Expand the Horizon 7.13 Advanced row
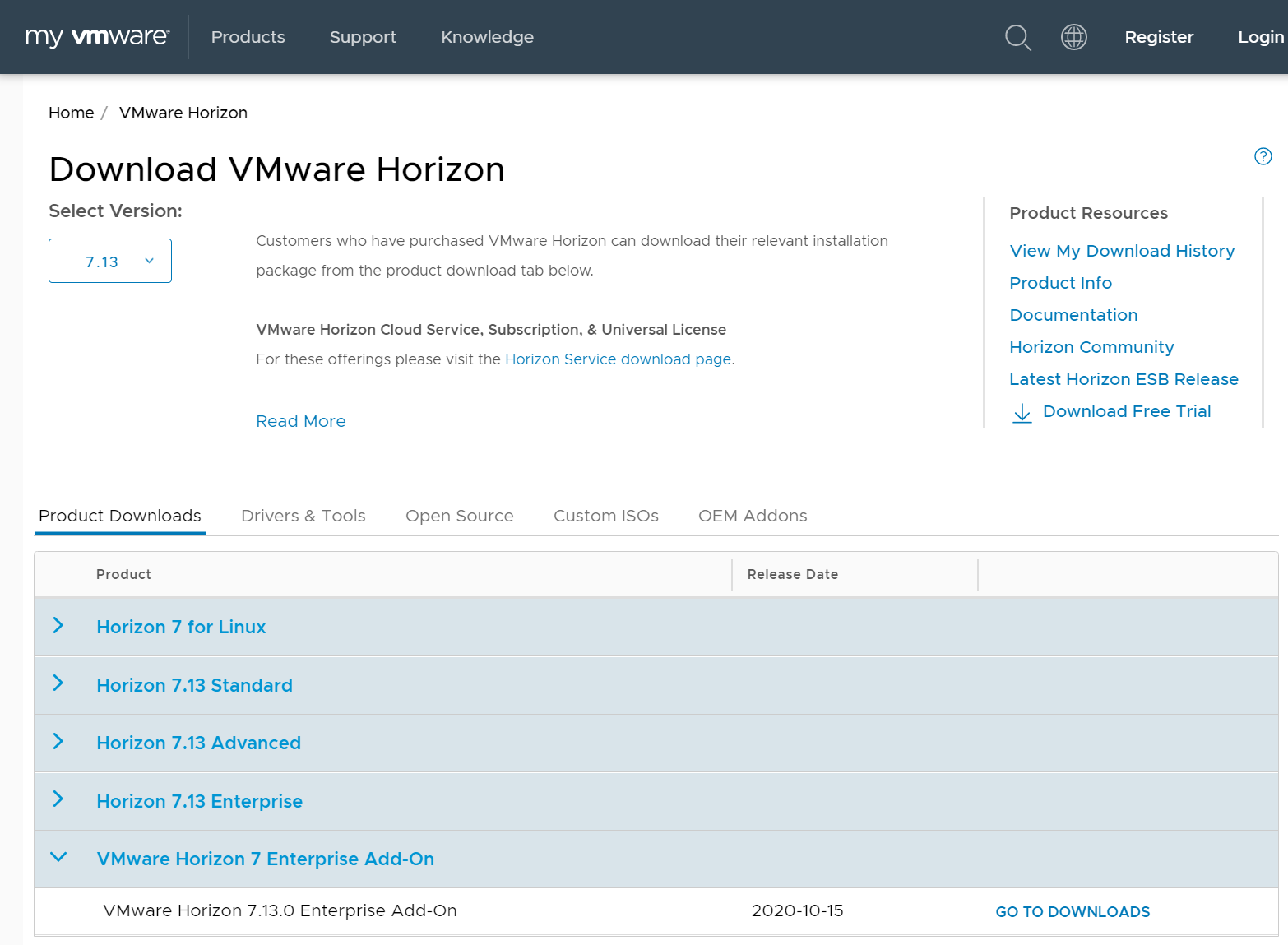This screenshot has width=1288, height=945. tap(58, 742)
